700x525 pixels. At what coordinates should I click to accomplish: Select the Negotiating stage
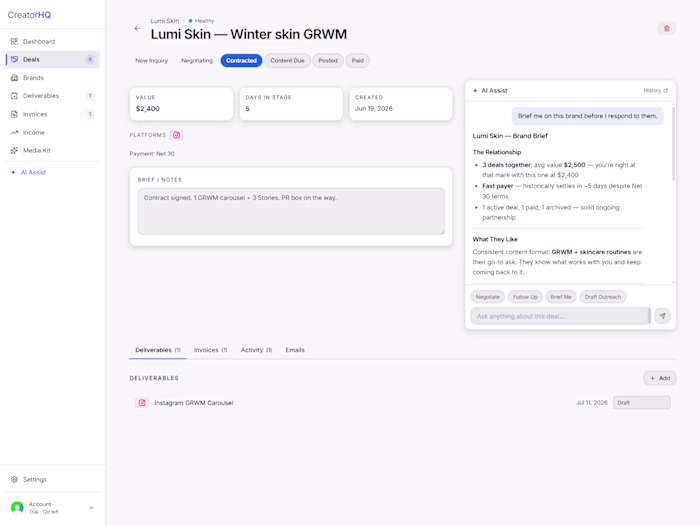(197, 61)
